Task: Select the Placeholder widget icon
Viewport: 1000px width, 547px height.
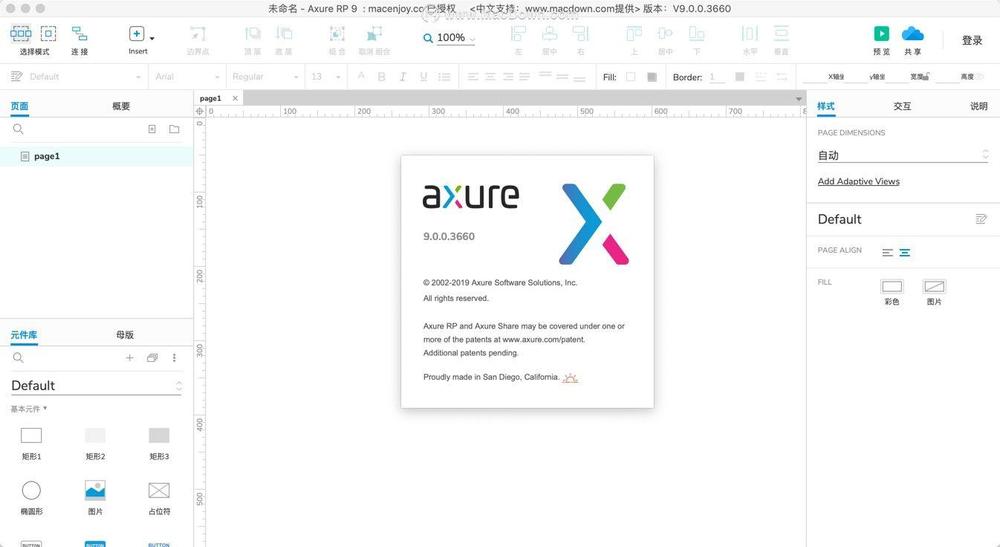Action: 159,490
